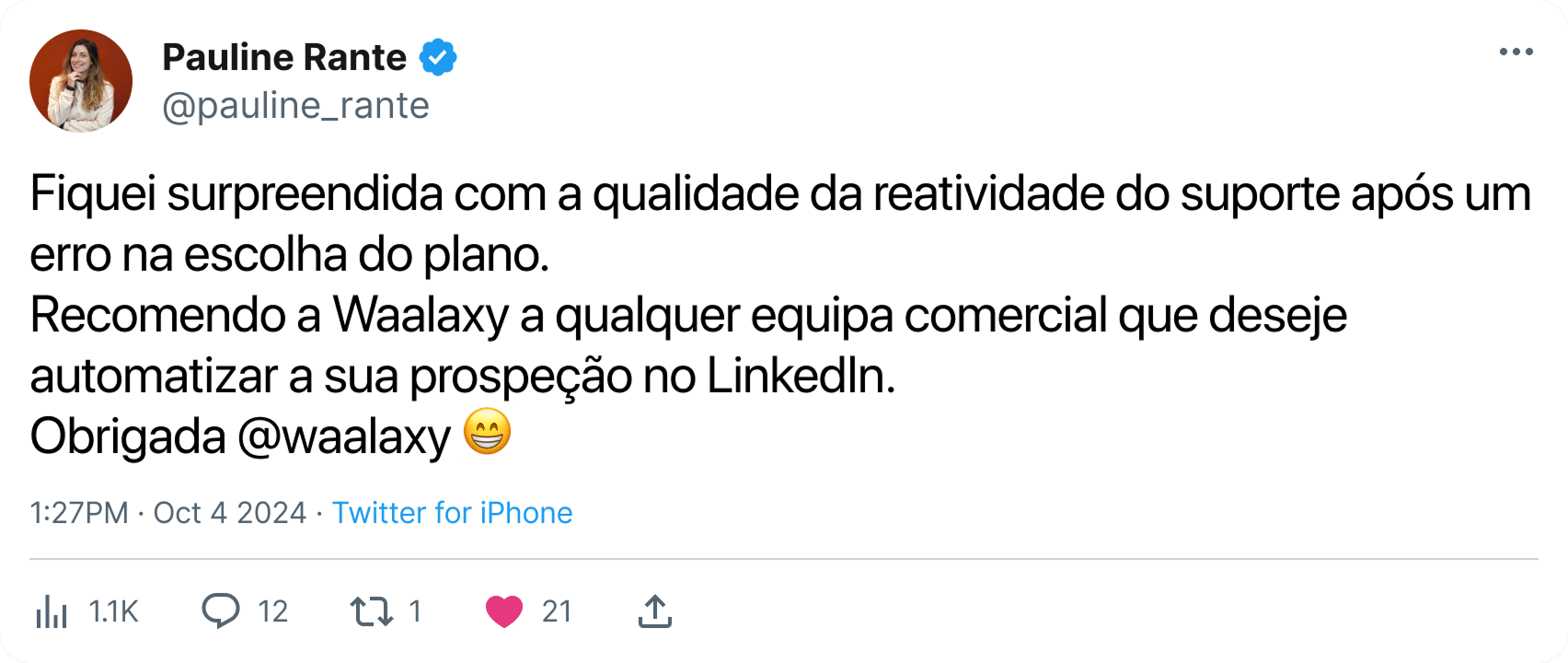Viewport: 1568px width, 663px height.
Task: Unlike the tweet by toggling the heart
Action: coord(503,611)
